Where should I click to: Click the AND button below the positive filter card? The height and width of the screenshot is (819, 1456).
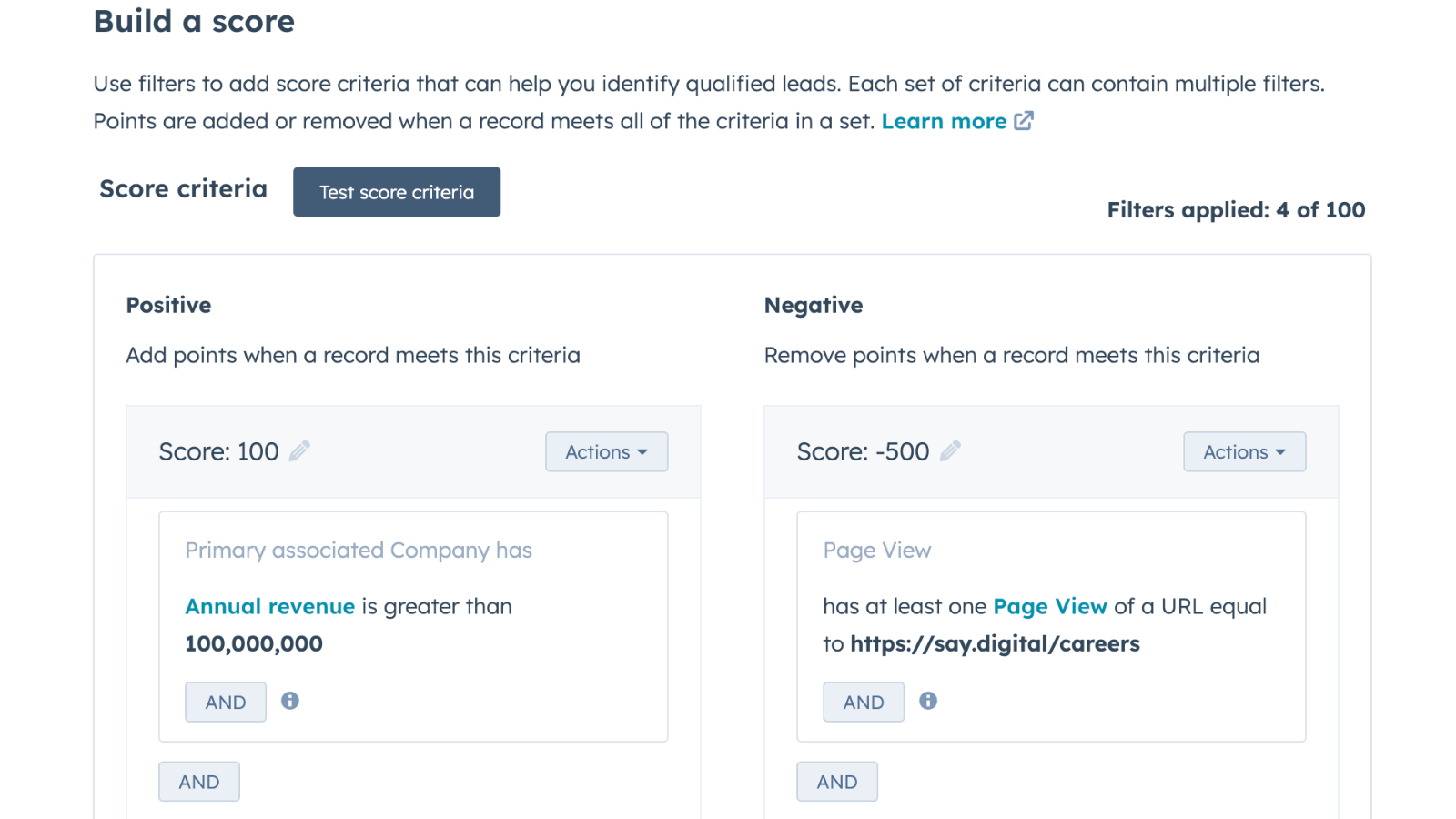pyautogui.click(x=199, y=782)
